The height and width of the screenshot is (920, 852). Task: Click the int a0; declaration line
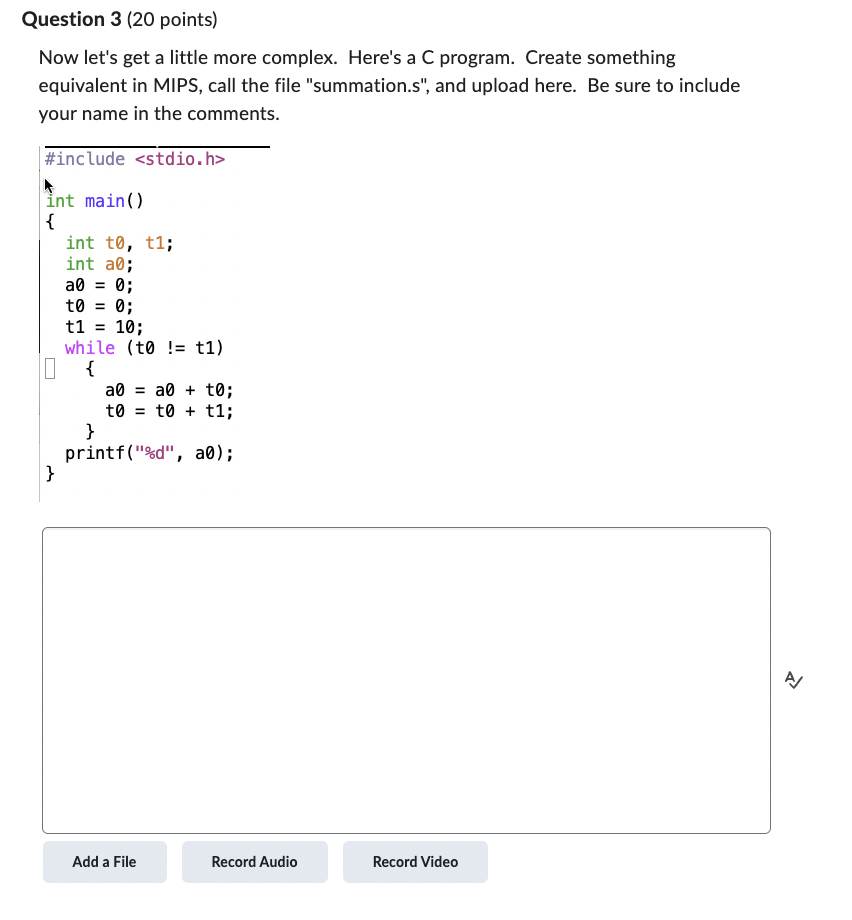[98, 263]
